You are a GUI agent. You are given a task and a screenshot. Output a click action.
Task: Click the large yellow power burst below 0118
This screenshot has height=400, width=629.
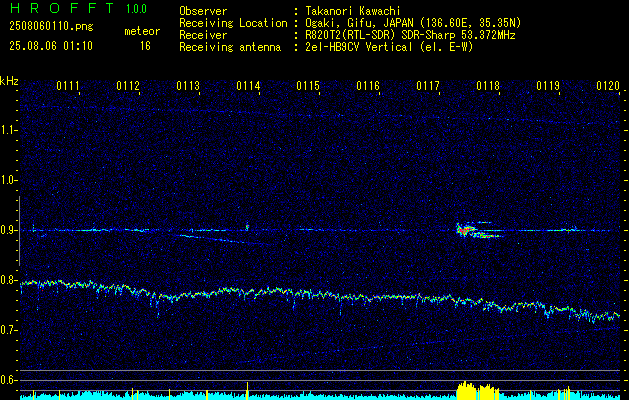478,390
